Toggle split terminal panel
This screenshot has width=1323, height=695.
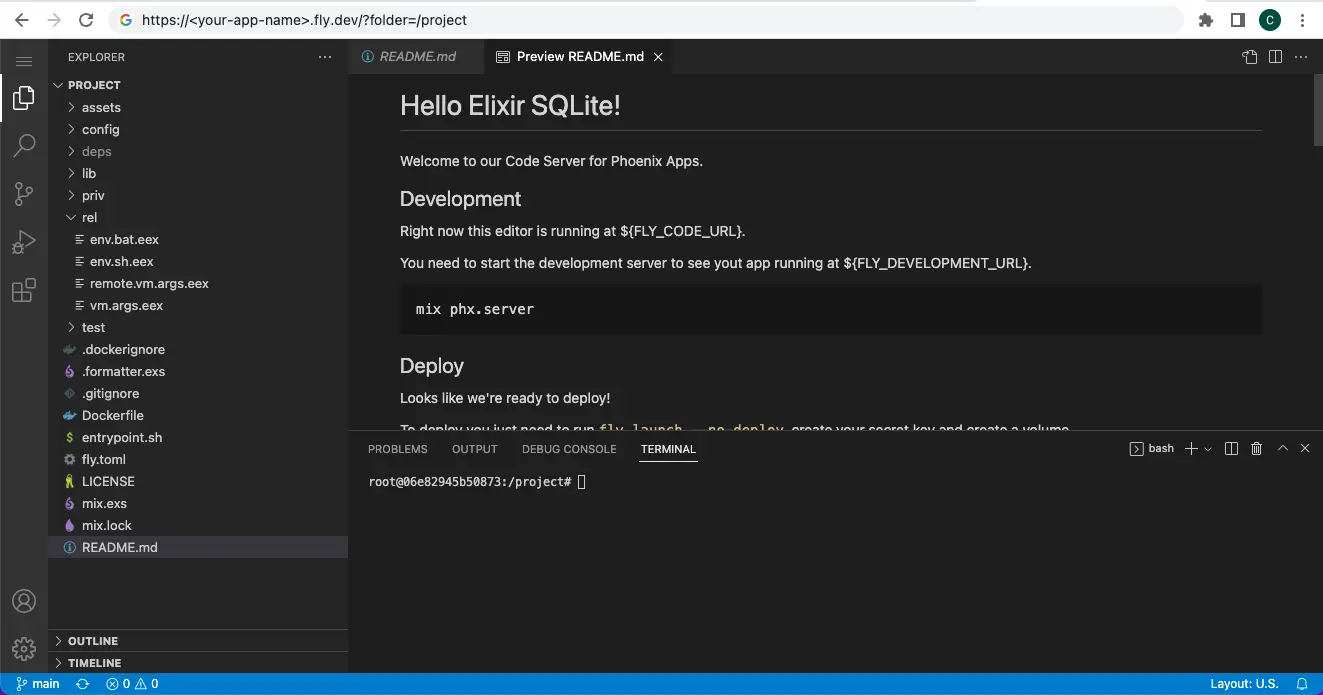[1232, 449]
